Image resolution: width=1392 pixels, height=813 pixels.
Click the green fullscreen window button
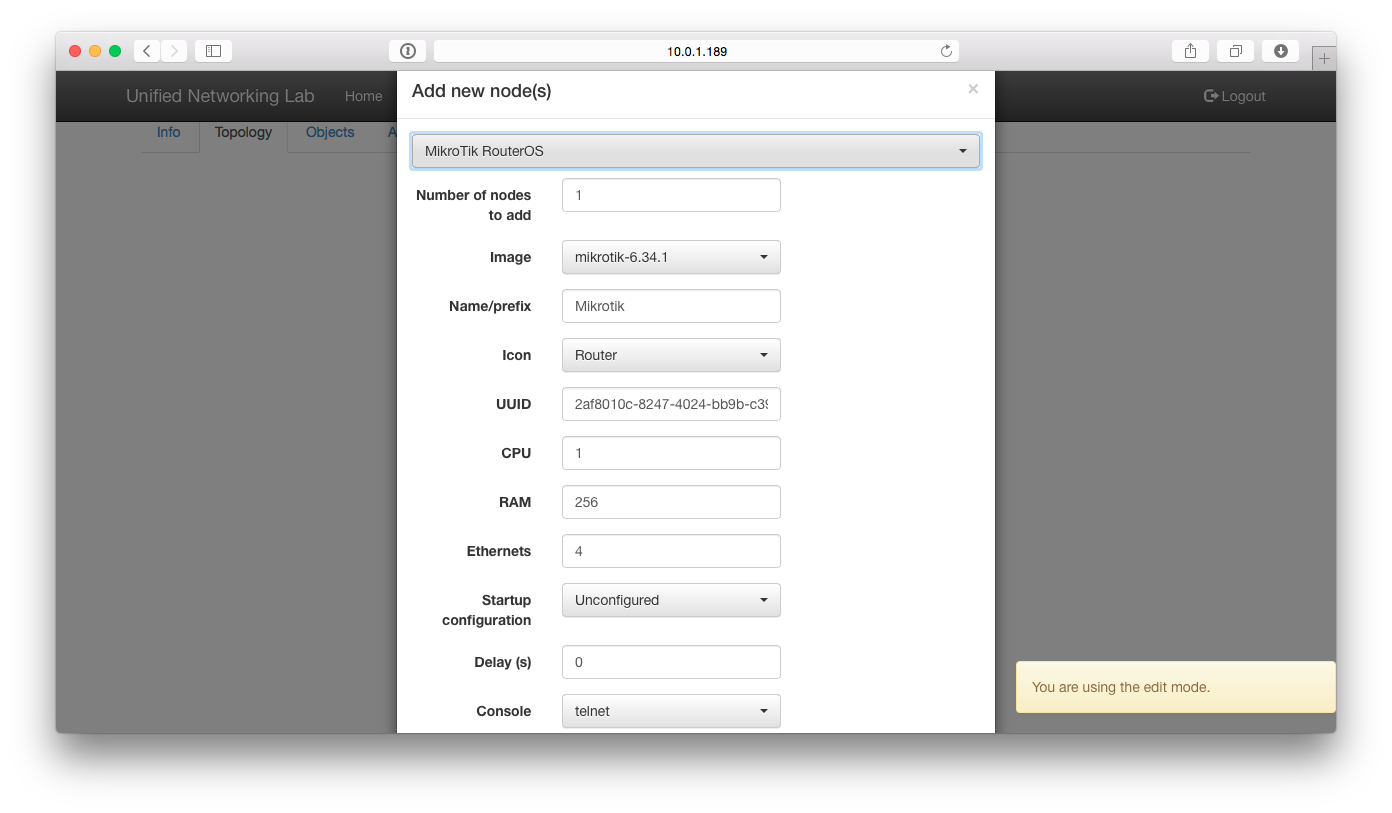[115, 51]
